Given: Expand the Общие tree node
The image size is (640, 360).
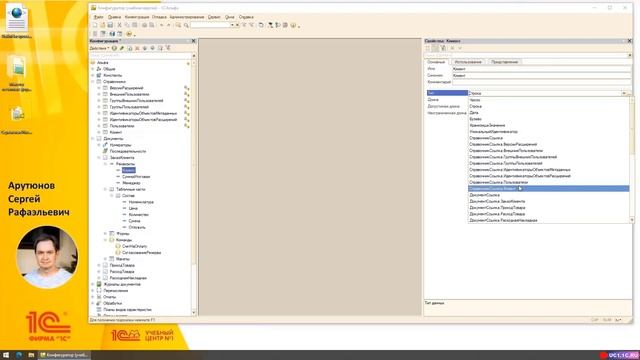Looking at the screenshot, I should (x=93, y=69).
